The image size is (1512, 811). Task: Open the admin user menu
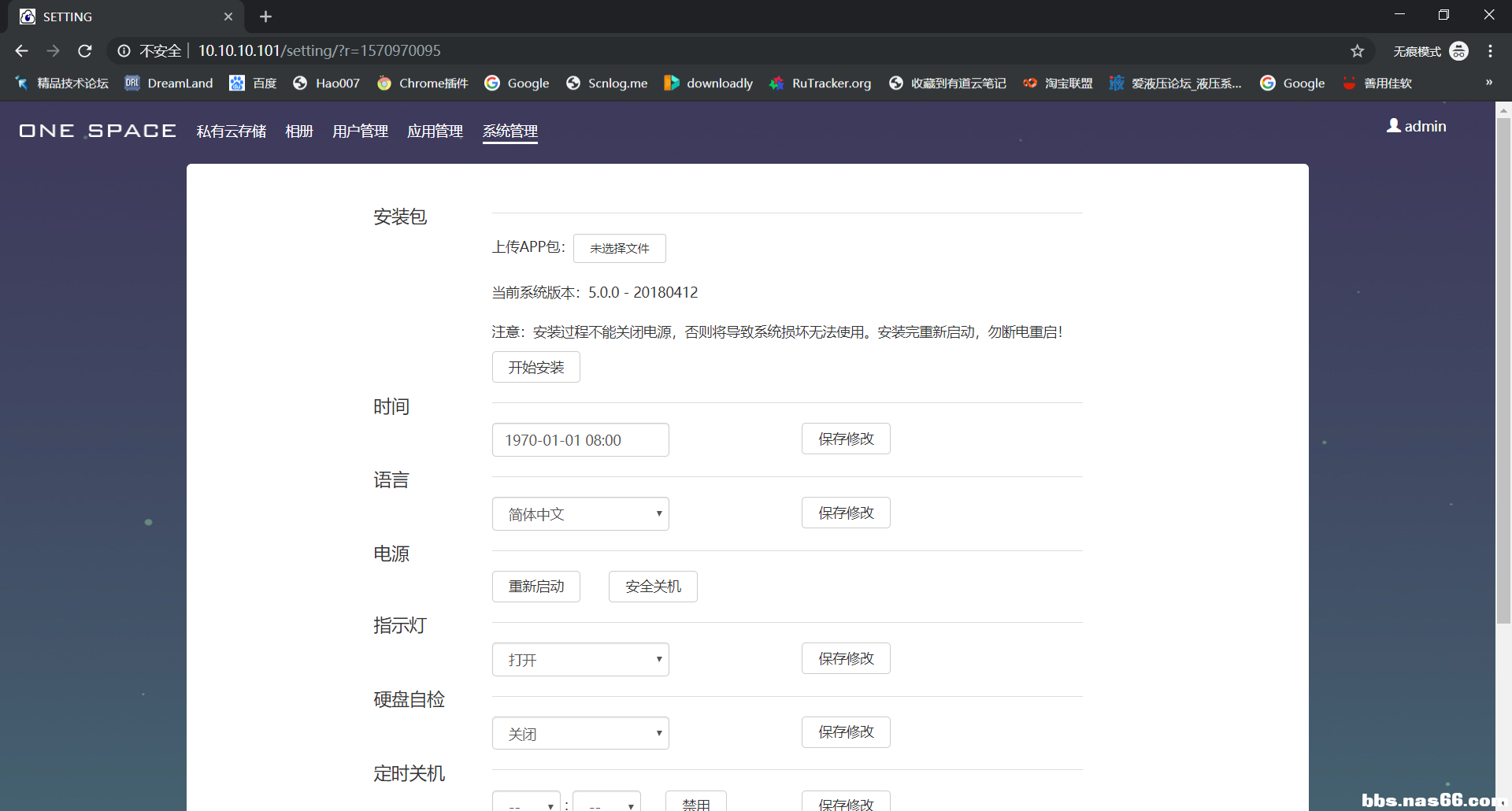(x=1416, y=126)
